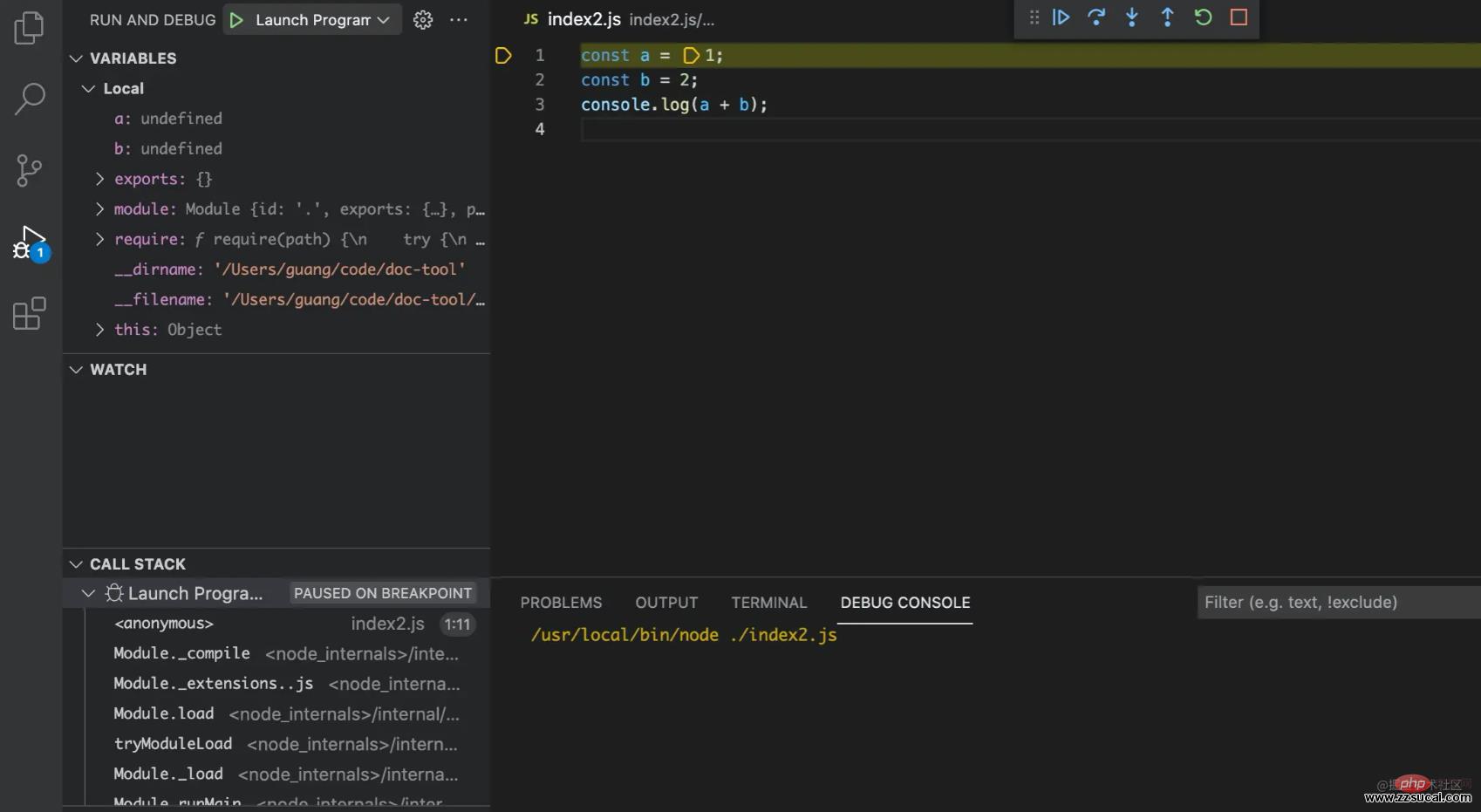Select the 'b: undefined' variable row
The height and width of the screenshot is (812, 1481).
(276, 149)
